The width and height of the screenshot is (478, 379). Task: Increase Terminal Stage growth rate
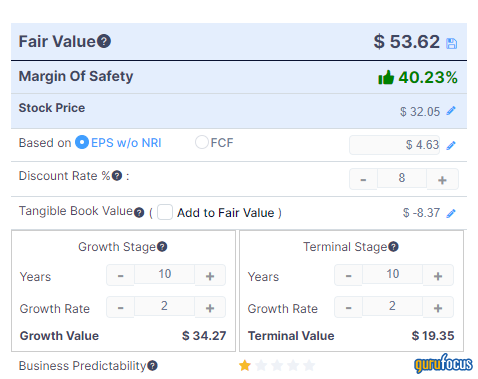pyautogui.click(x=438, y=307)
